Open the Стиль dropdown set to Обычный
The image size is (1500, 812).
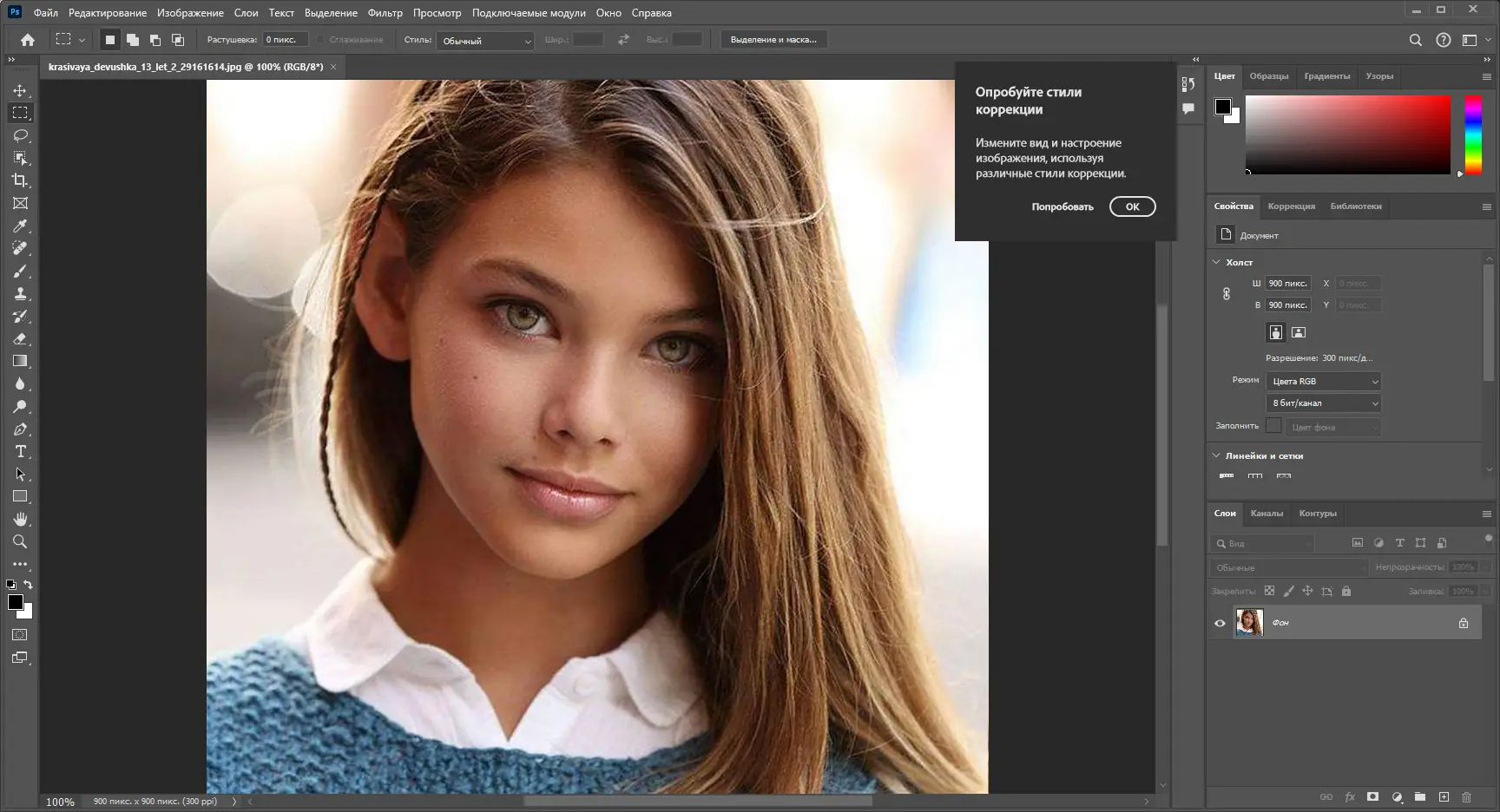pos(485,41)
